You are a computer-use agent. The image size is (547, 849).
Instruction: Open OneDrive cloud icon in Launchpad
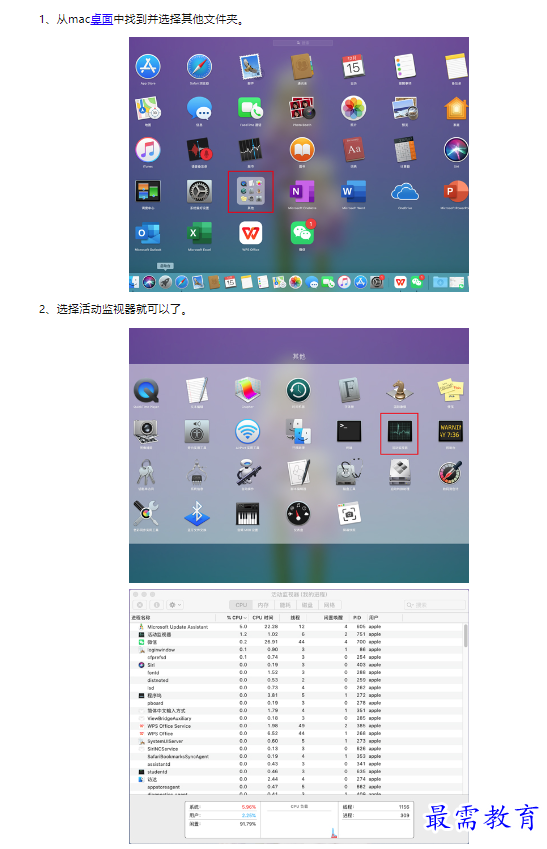point(405,191)
